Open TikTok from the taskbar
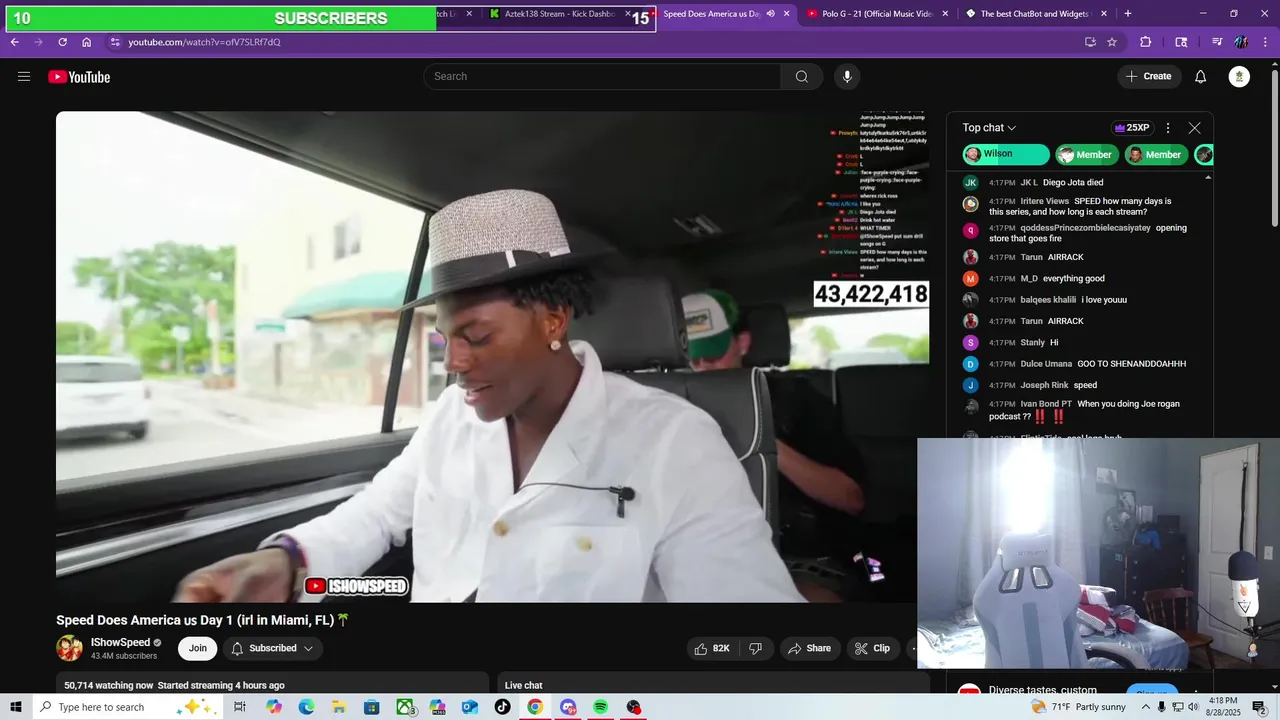The image size is (1280, 720). point(502,707)
